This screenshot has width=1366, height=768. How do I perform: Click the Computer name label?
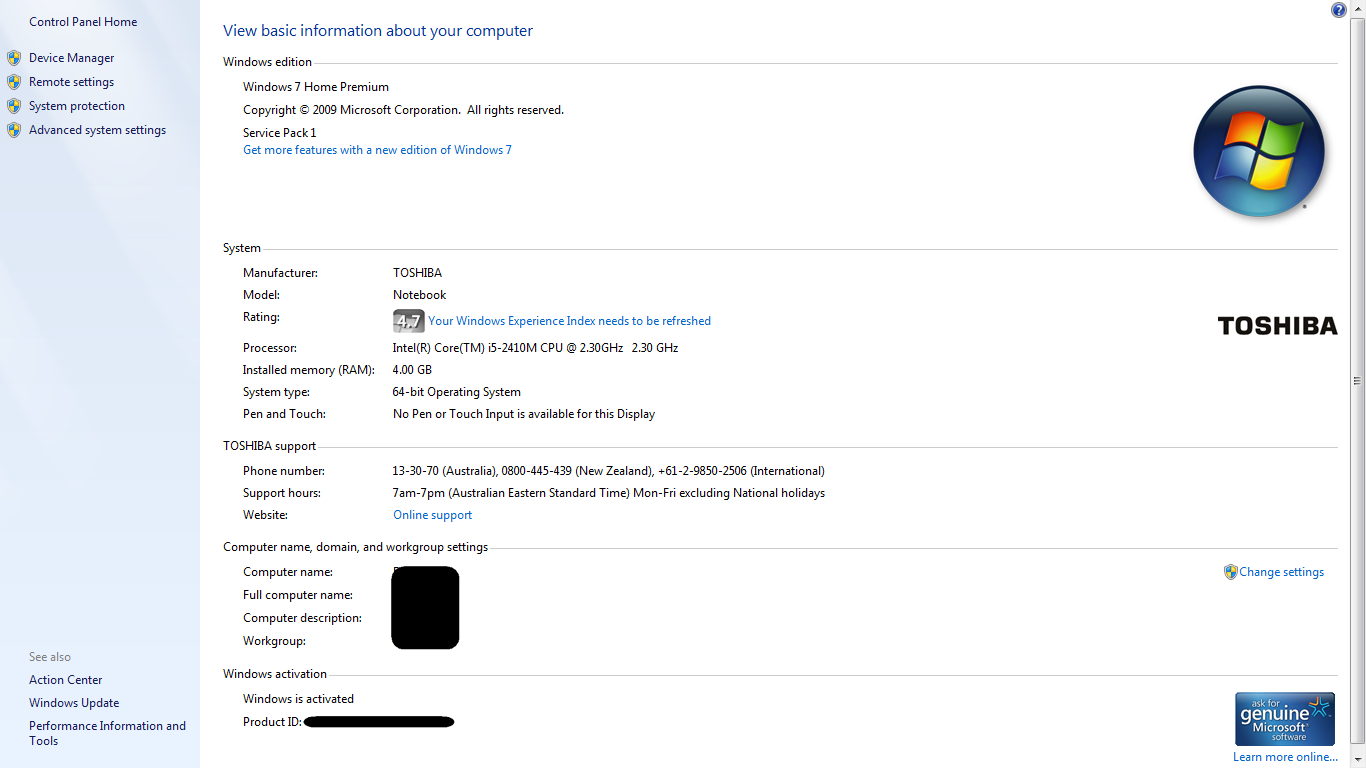pyautogui.click(x=288, y=572)
